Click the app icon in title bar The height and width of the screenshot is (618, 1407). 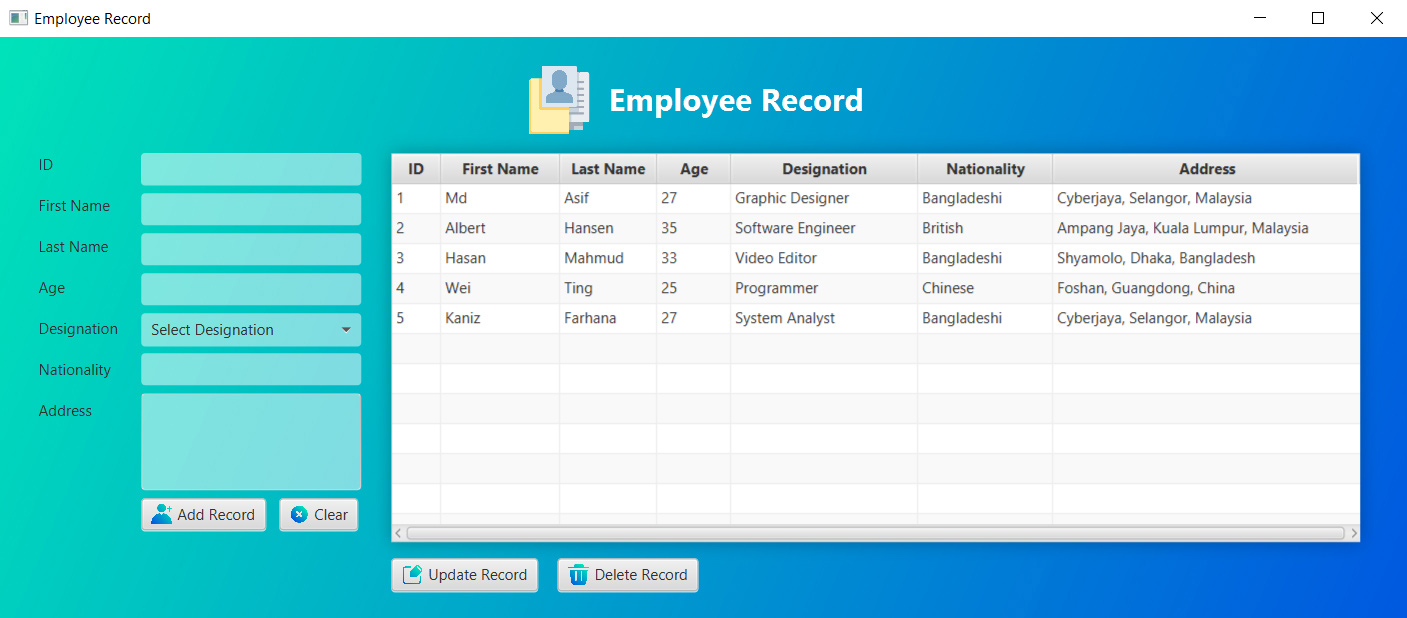tap(18, 18)
